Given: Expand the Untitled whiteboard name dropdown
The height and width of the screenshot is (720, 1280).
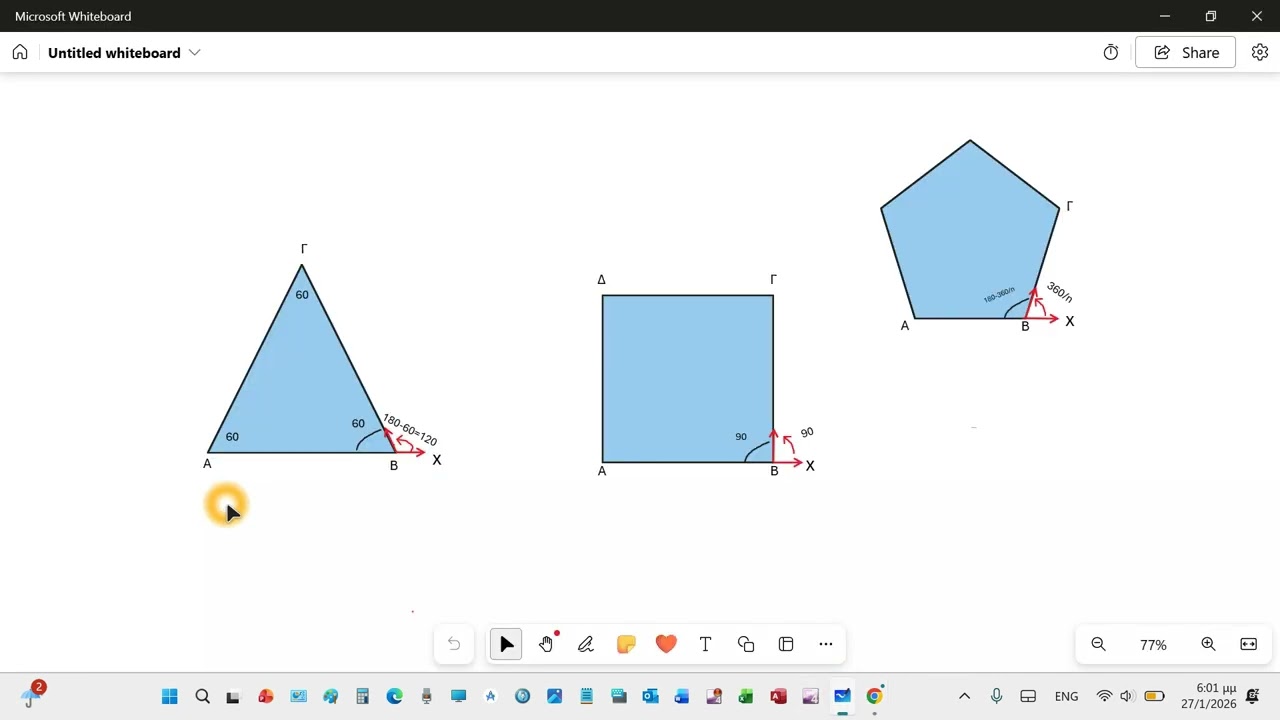Looking at the screenshot, I should (194, 52).
